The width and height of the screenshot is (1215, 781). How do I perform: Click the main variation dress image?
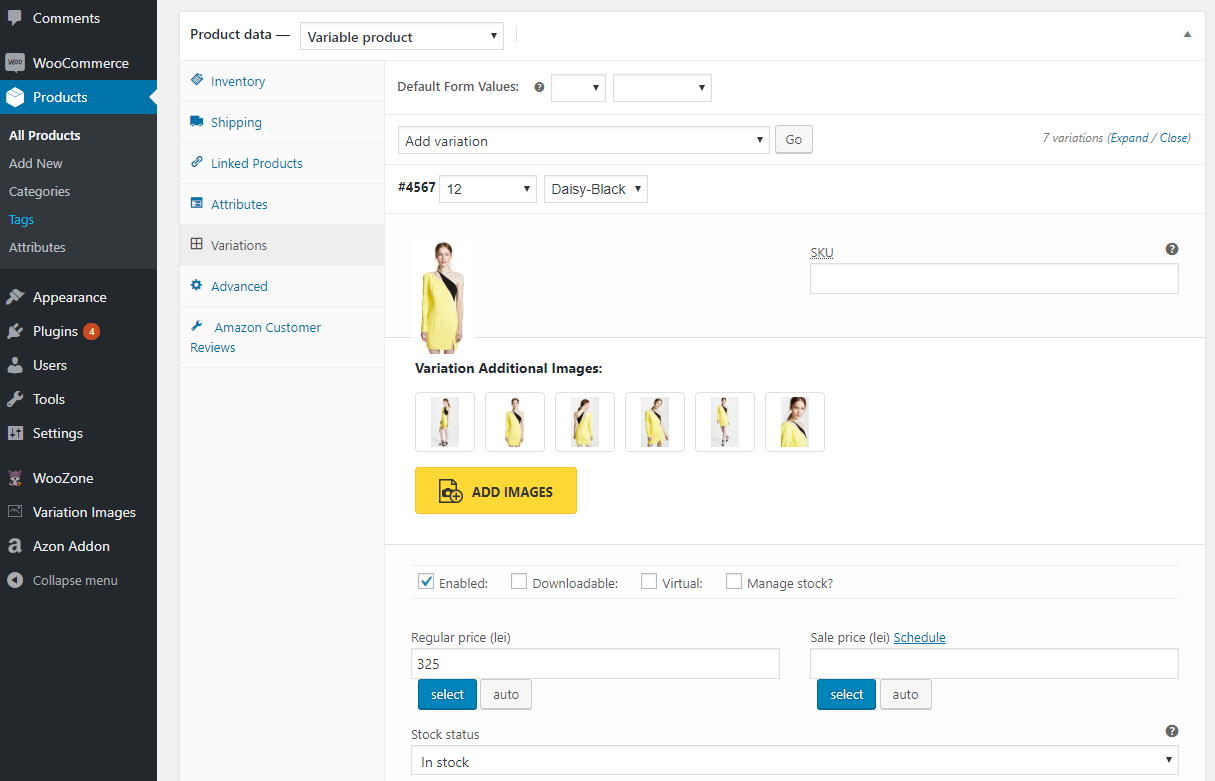pyautogui.click(x=441, y=297)
